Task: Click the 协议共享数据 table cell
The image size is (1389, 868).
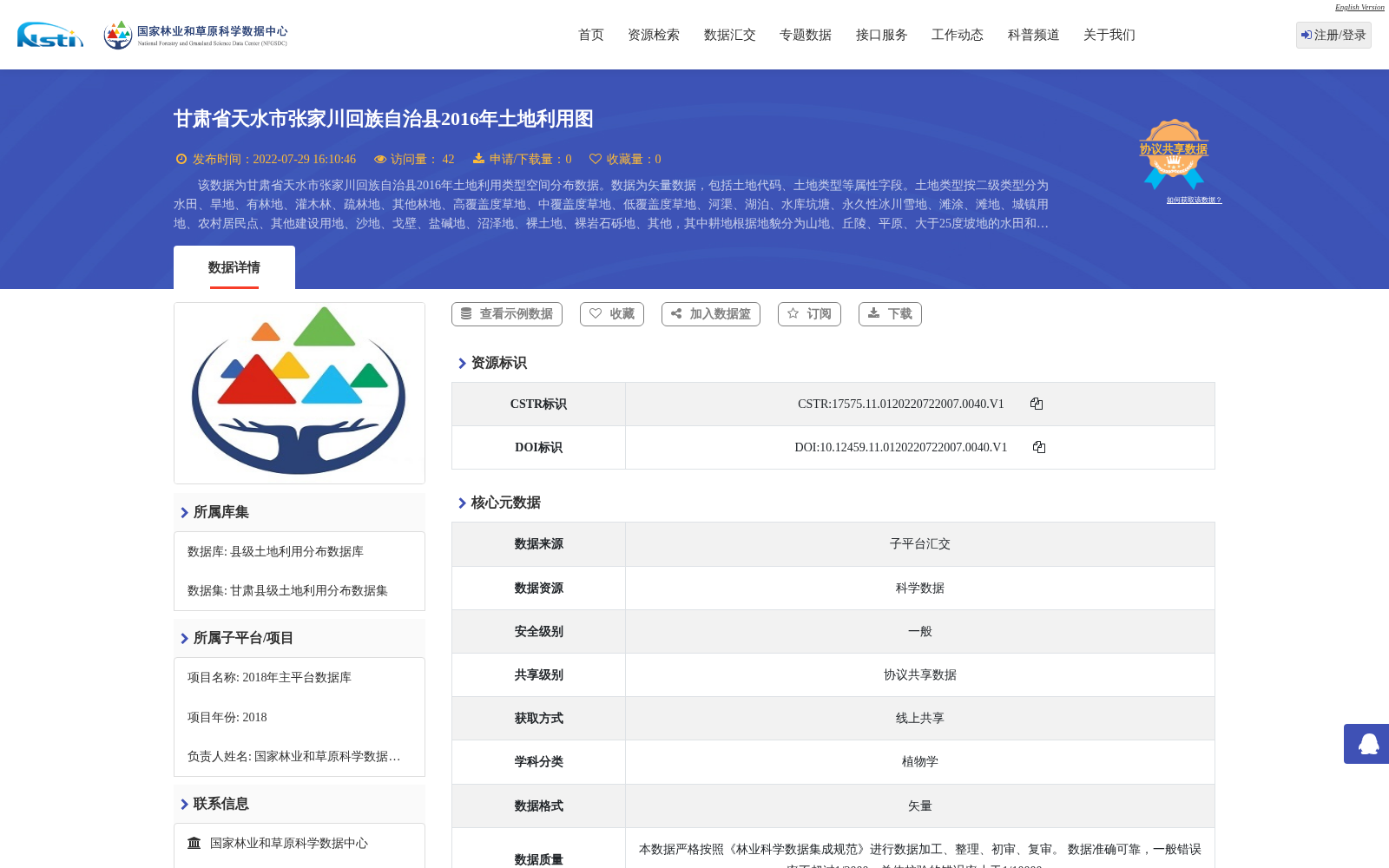Action: click(x=920, y=675)
